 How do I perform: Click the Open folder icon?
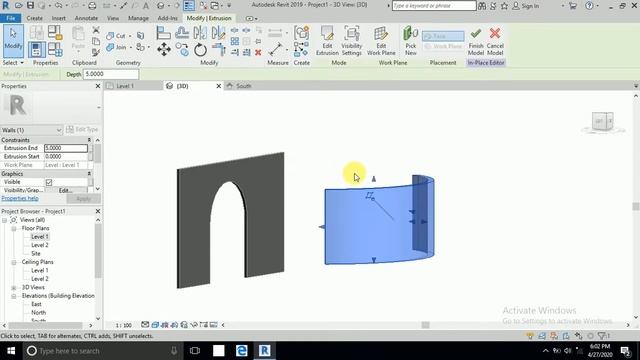pos(19,6)
